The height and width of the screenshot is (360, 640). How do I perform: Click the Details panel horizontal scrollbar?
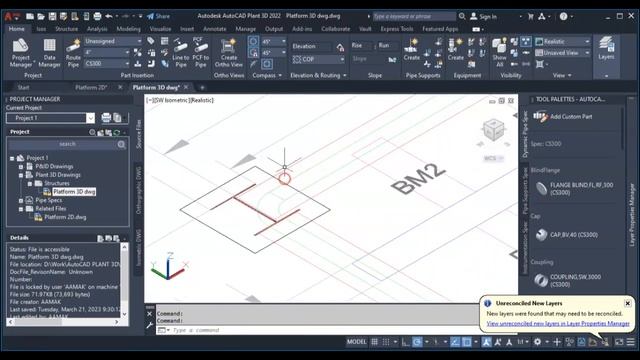point(63,322)
